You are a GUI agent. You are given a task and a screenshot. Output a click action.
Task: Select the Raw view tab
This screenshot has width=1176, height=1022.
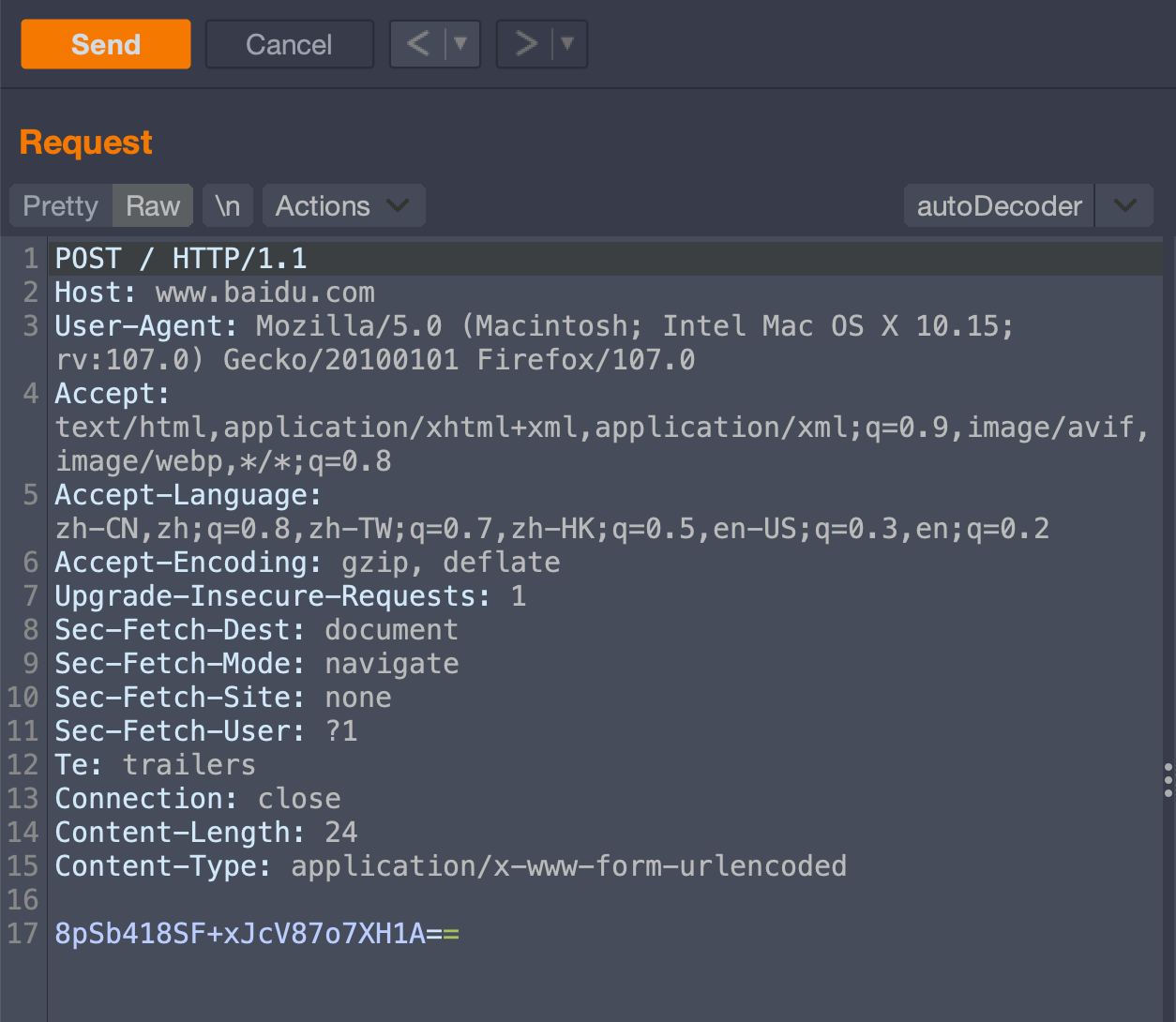pos(153,205)
